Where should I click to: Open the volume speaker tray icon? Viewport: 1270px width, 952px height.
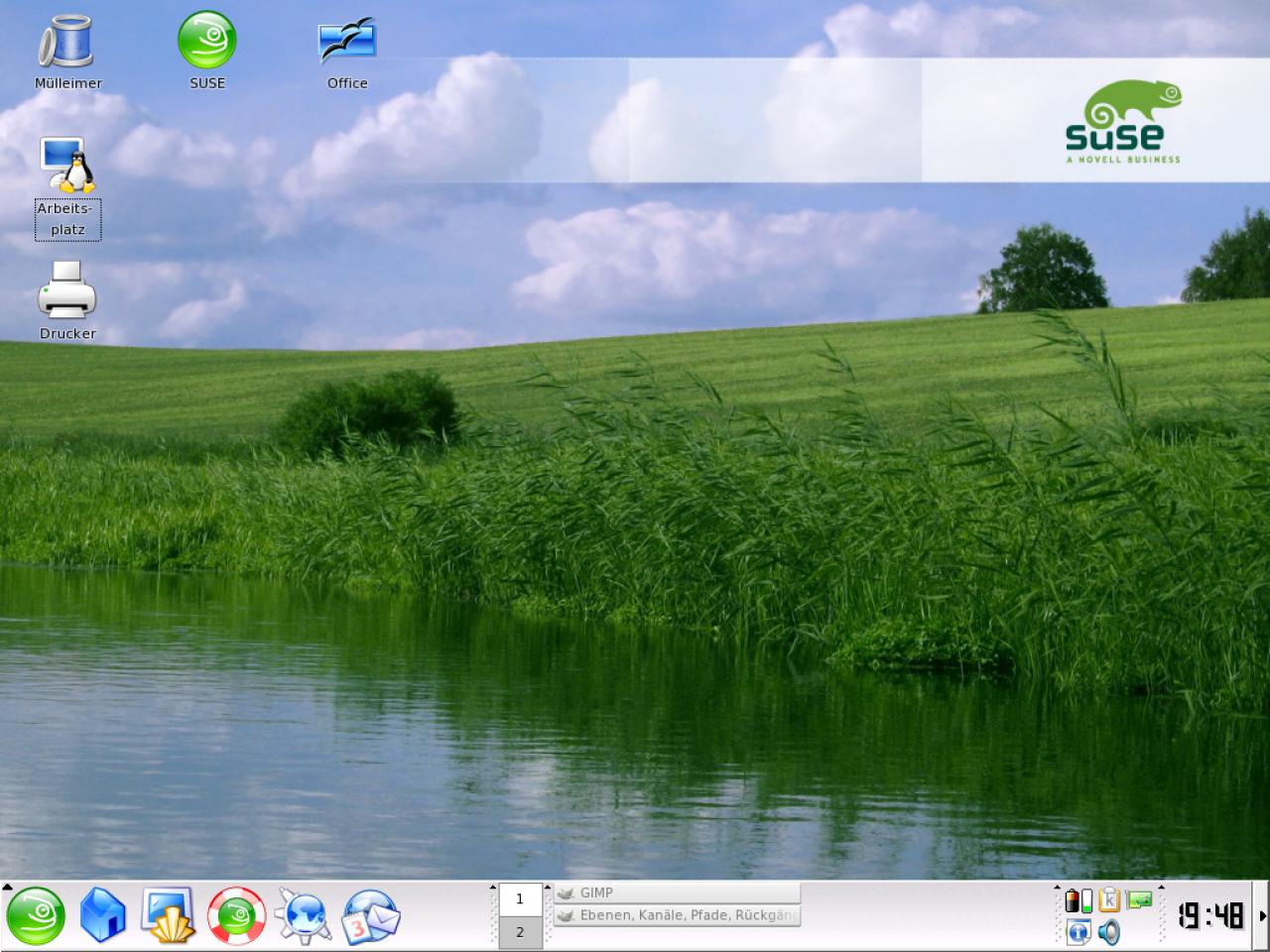point(1109,932)
